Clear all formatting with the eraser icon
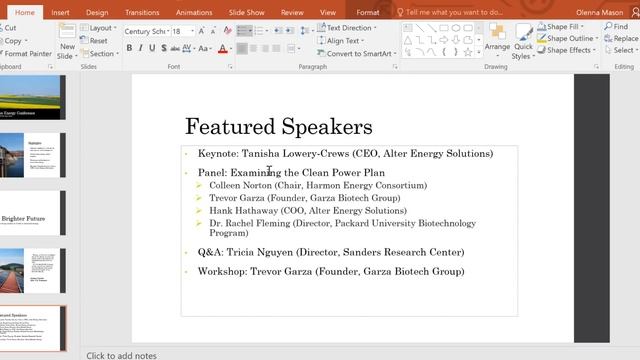640x360 pixels. [x=227, y=31]
